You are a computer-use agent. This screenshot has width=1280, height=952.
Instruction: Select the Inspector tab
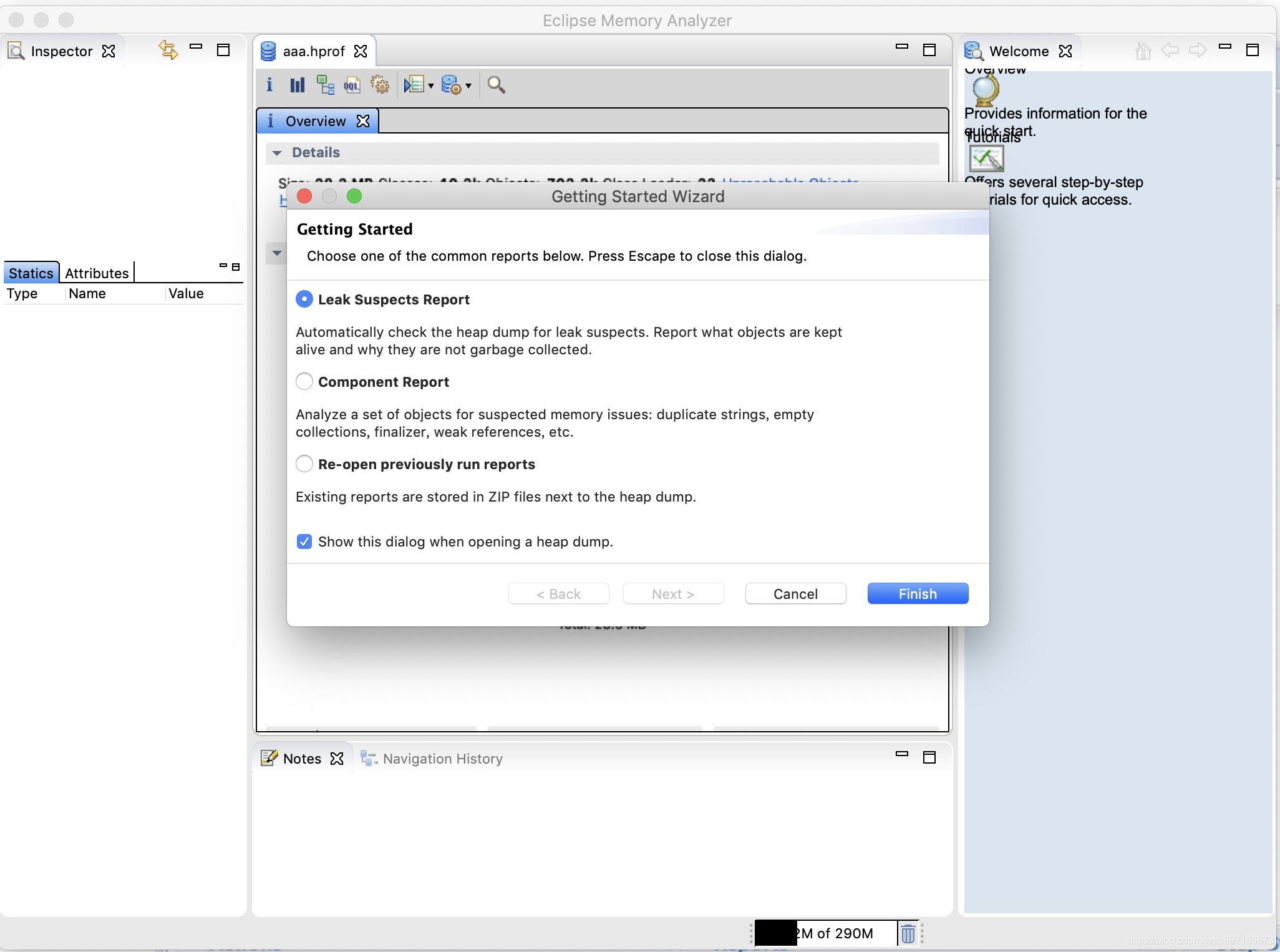pos(62,51)
